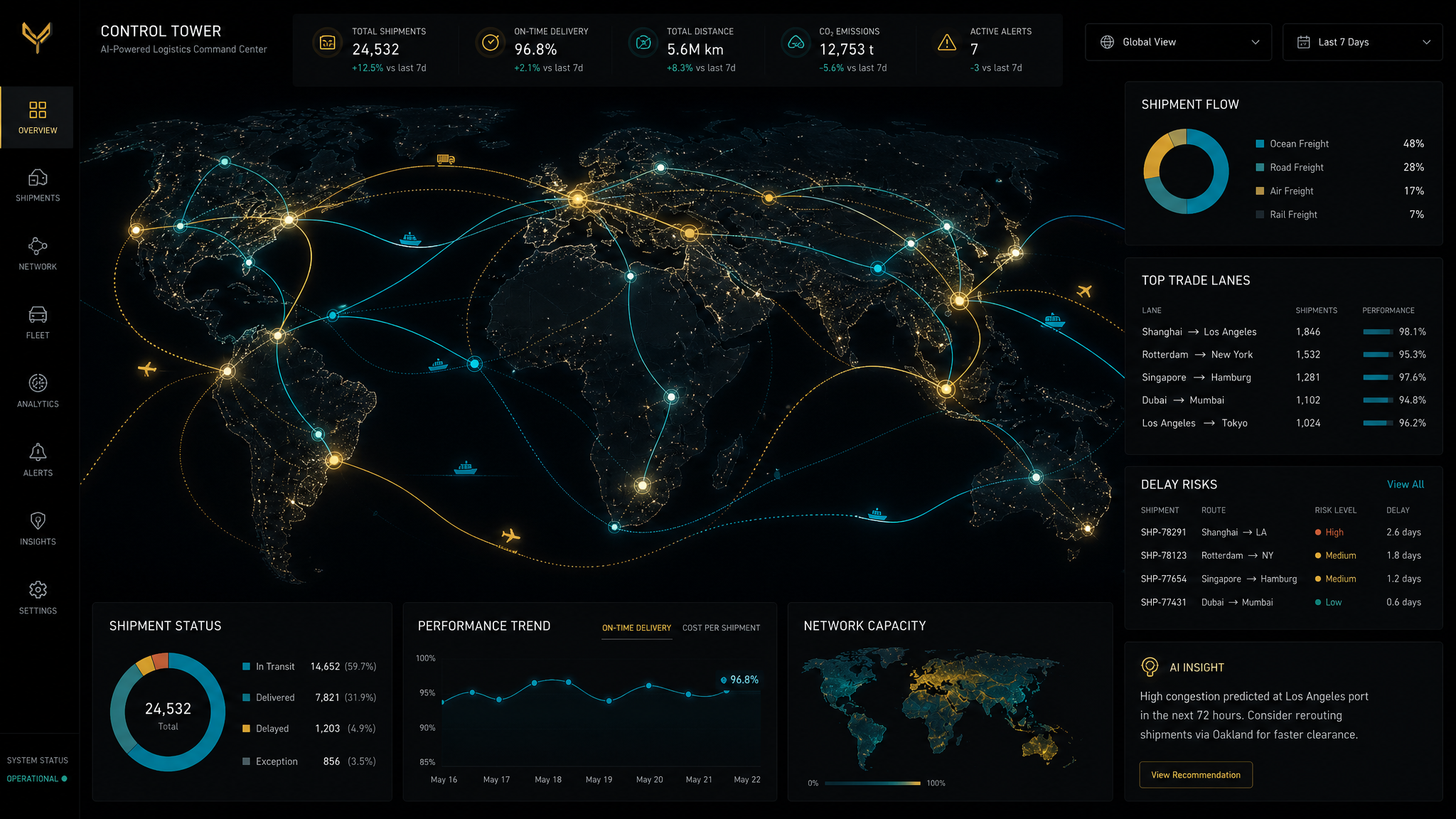Click the Shipment Flow donut chart
This screenshot has width=1456, height=819.
(x=1186, y=171)
